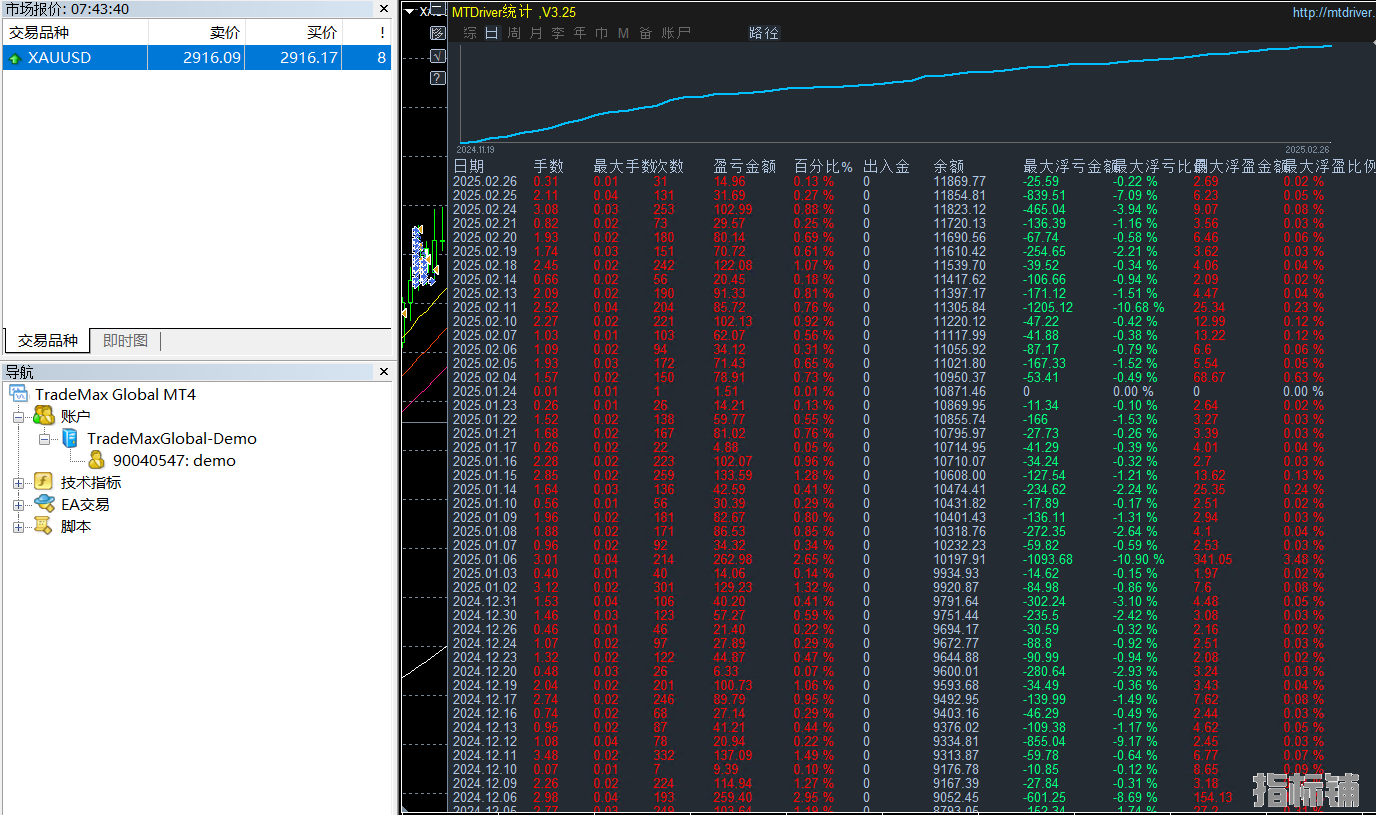Expand the EA交易 tree node
Screen dimensions: 1376x815
tap(18, 505)
